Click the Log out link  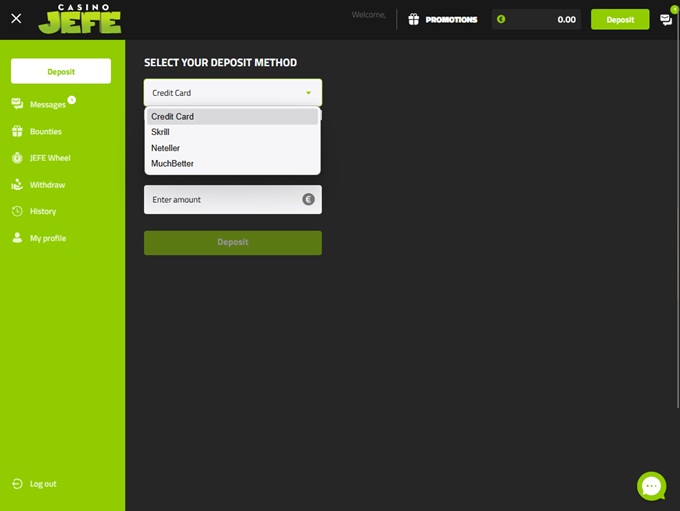pyautogui.click(x=42, y=484)
